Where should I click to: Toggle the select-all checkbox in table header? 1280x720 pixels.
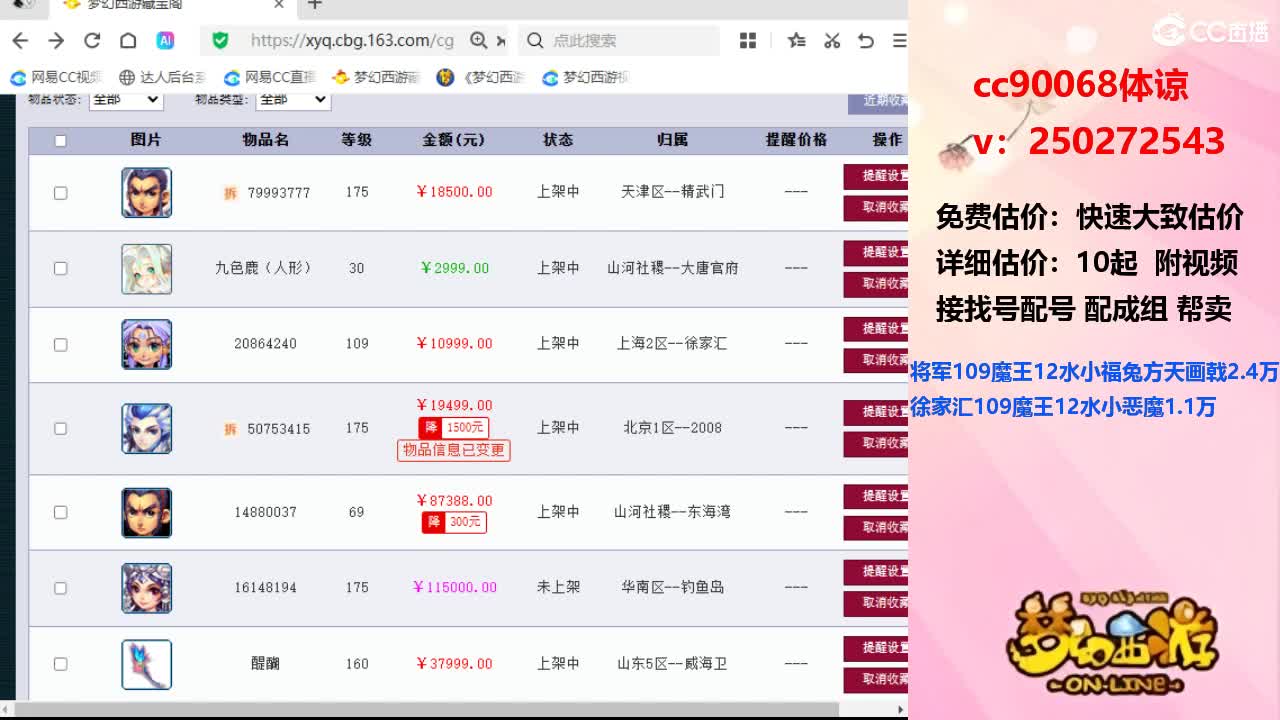[60, 141]
